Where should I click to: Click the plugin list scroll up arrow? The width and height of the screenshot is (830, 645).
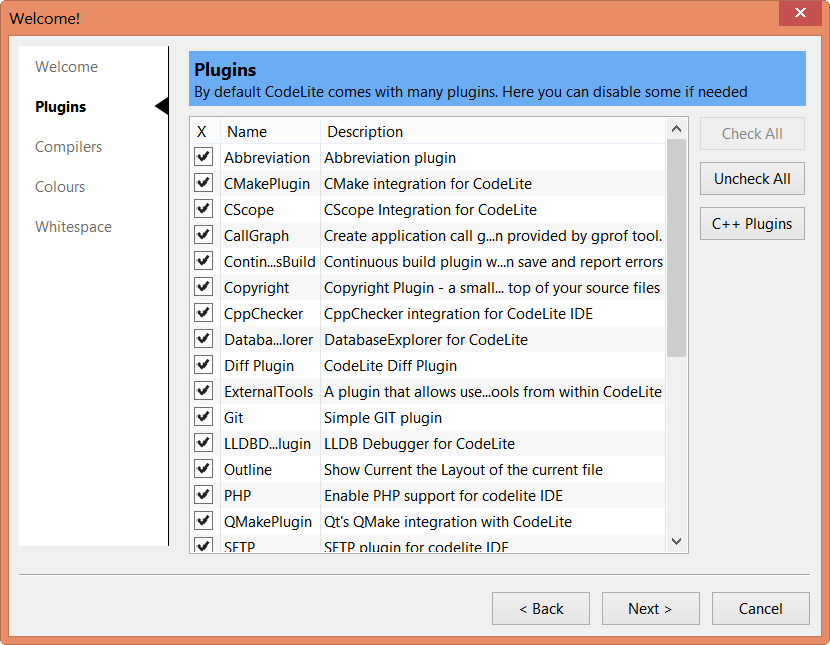(x=676, y=129)
